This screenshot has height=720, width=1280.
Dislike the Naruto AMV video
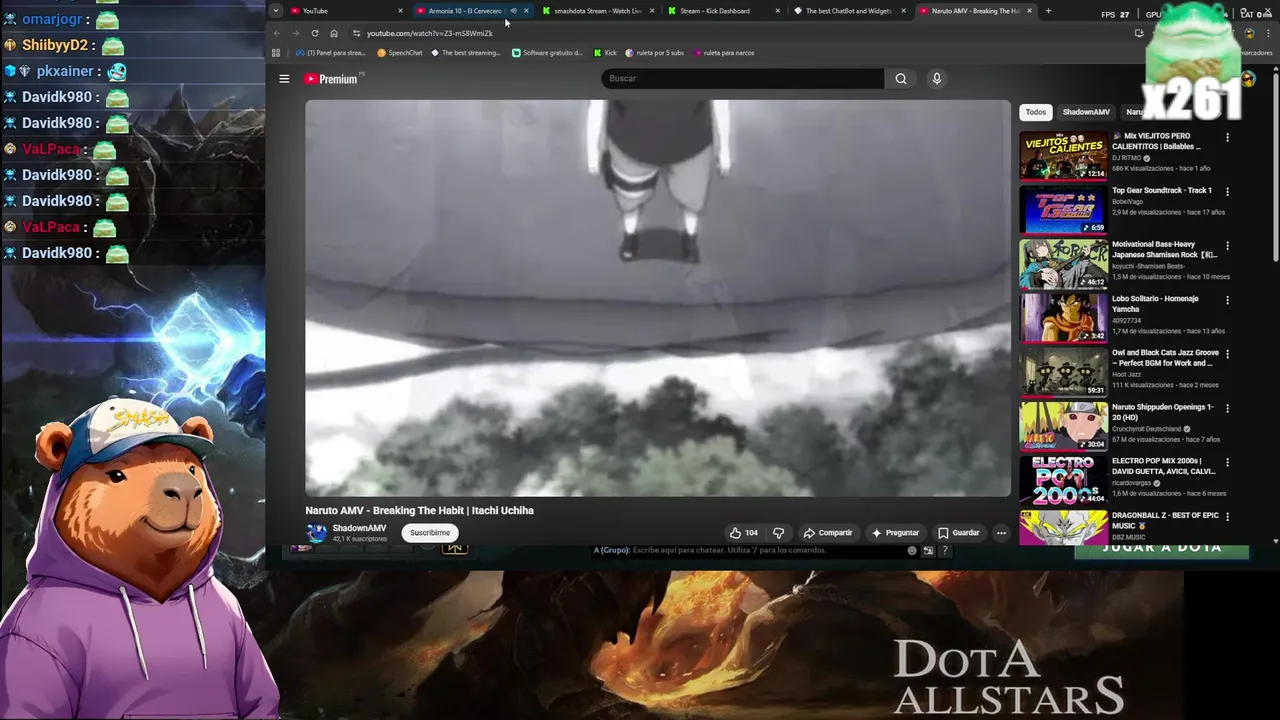[779, 533]
